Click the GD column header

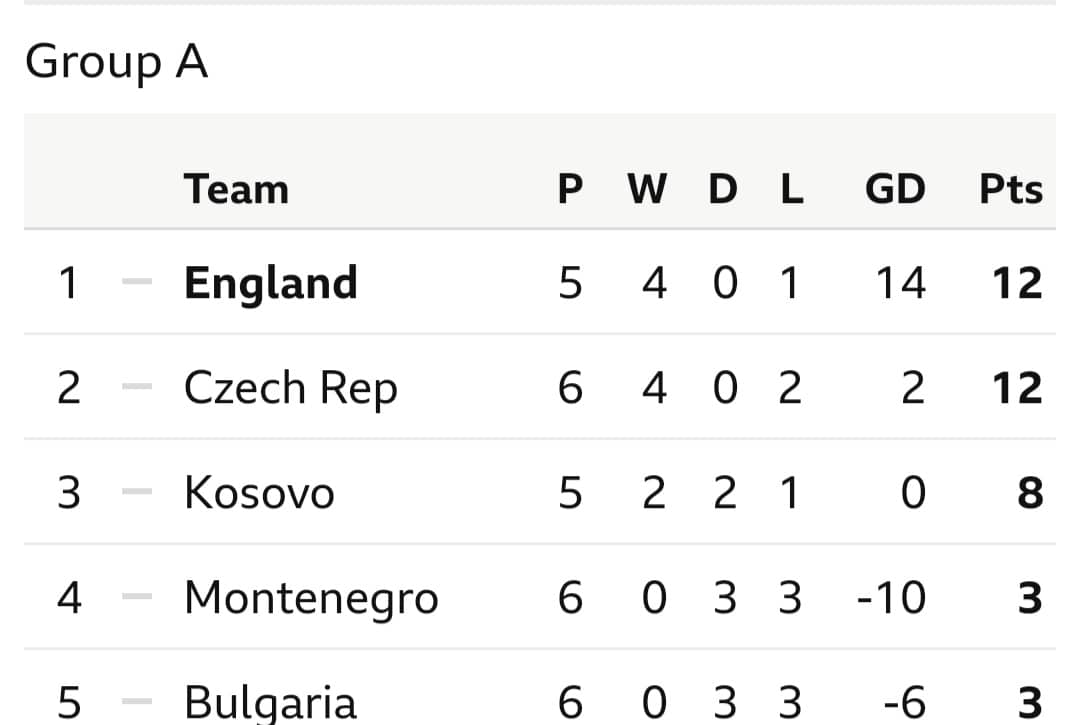point(895,189)
